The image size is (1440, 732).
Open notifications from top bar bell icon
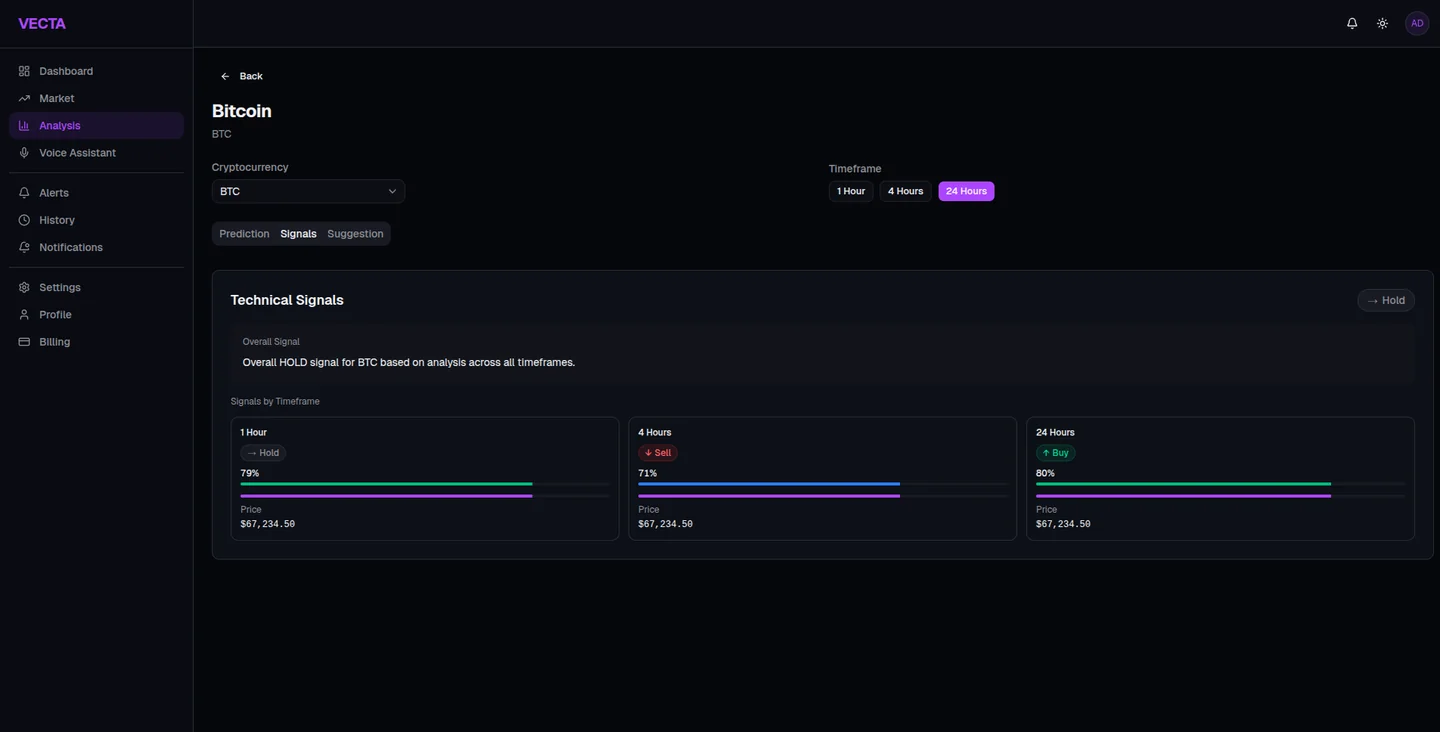(x=1352, y=23)
